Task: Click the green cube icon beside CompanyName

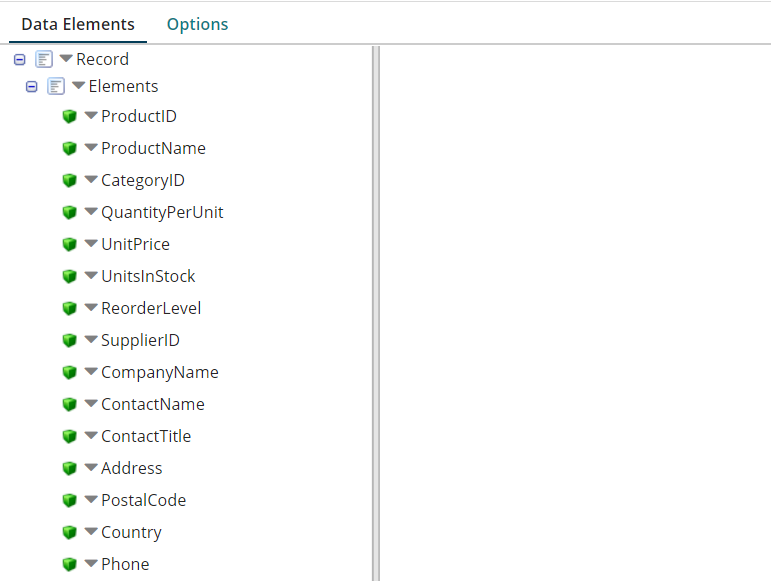Action: (x=70, y=373)
